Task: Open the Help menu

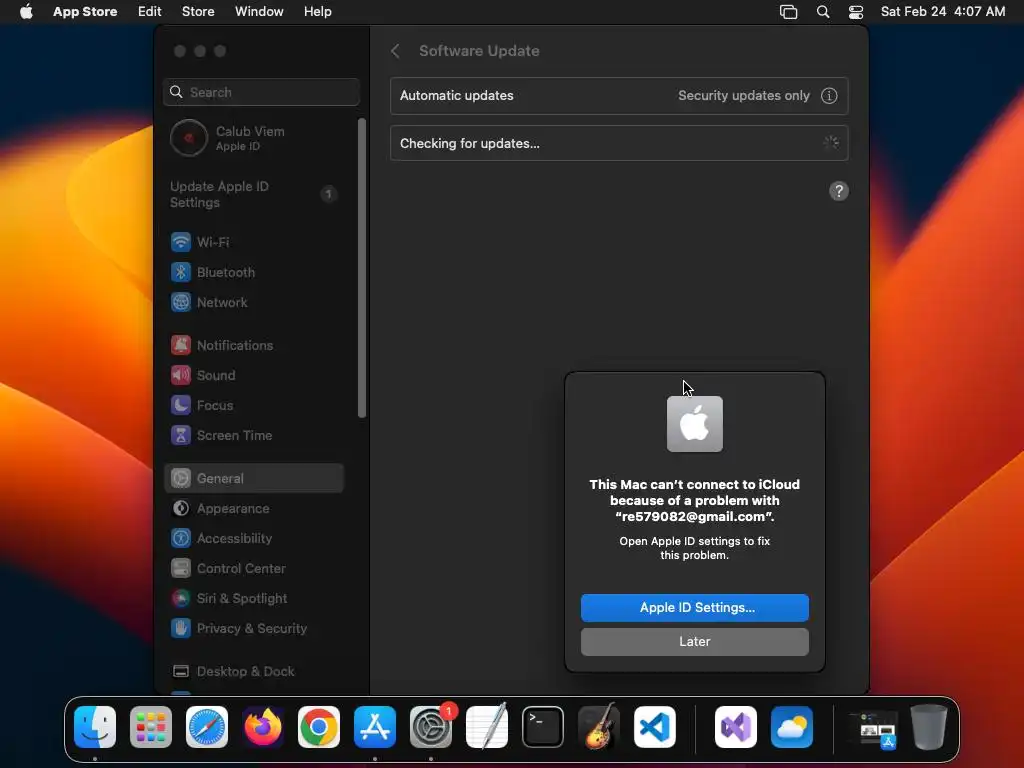Action: click(x=317, y=12)
